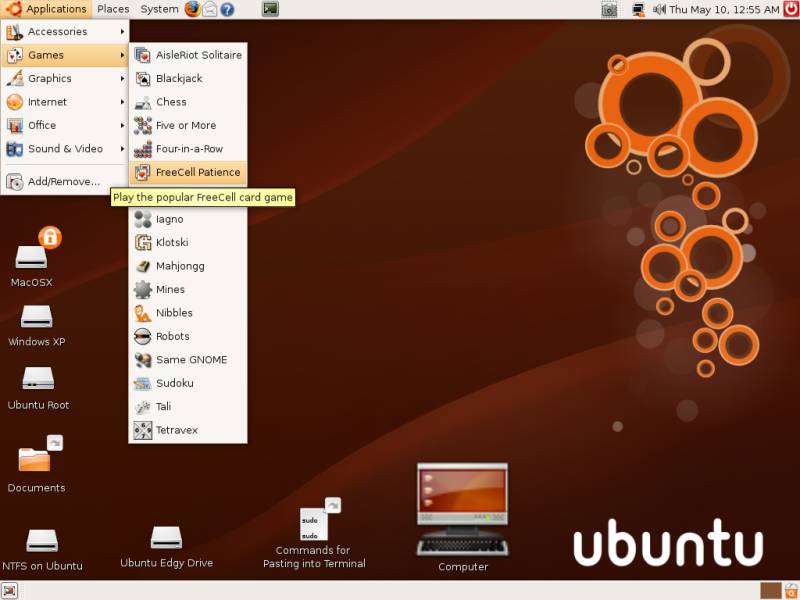This screenshot has height=600, width=800.
Task: Open the Internet submenu arrow
Action: [122, 102]
